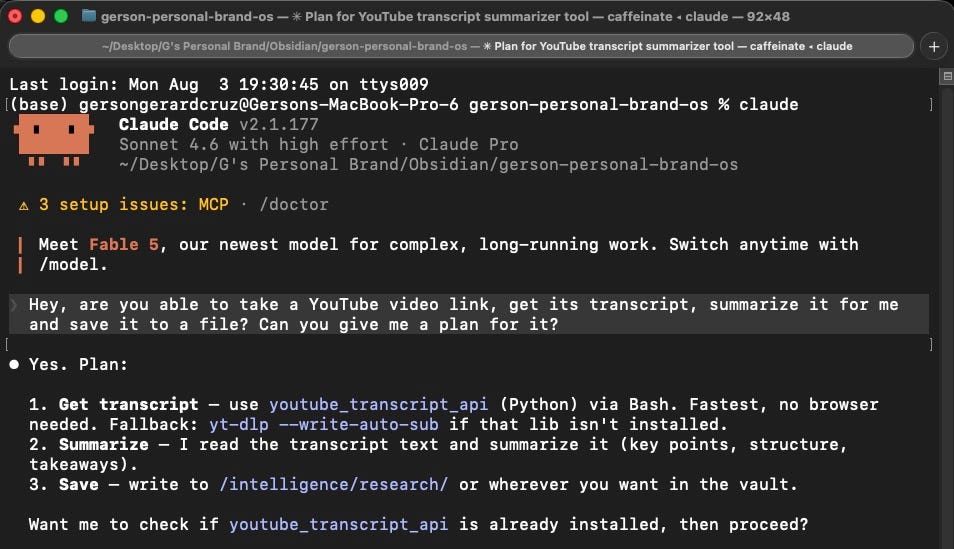The width and height of the screenshot is (954, 549).
Task: Click youtube_transcript_api in the 'Want me to check' line
Action: click(338, 525)
